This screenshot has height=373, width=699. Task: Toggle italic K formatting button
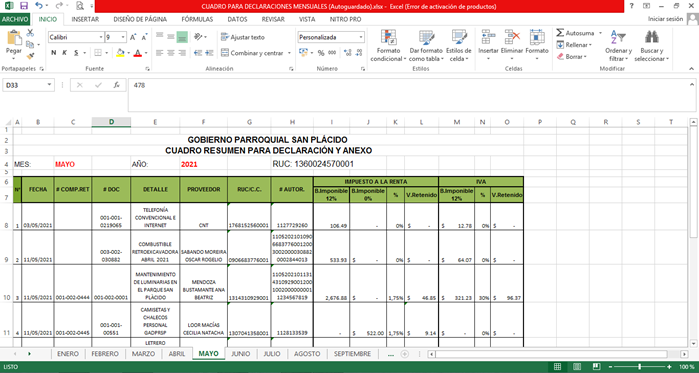click(x=65, y=53)
